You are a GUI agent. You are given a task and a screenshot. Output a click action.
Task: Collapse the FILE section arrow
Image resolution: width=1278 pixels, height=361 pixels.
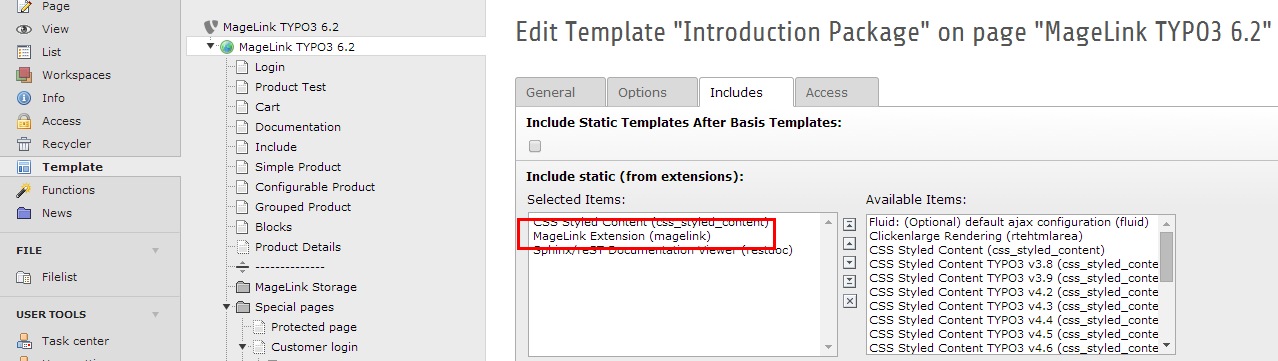coord(155,250)
